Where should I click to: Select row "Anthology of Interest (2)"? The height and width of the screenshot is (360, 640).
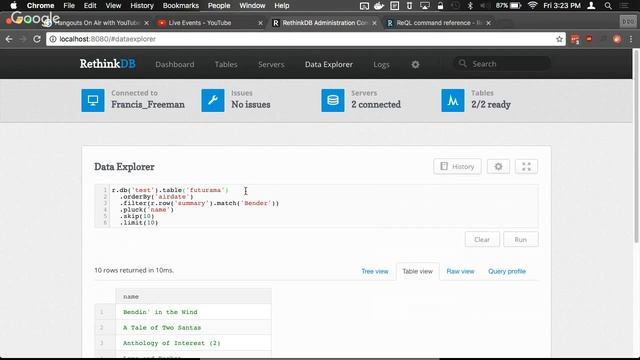tap(183, 343)
